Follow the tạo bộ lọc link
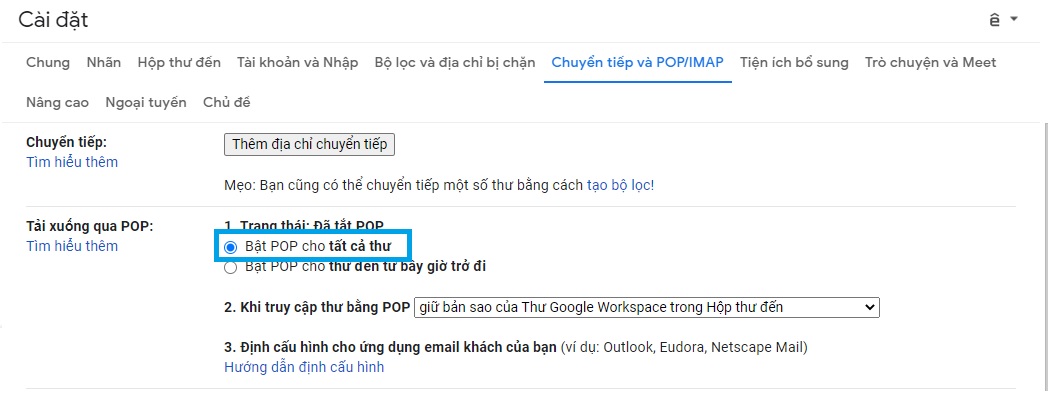1048x420 pixels. pos(620,185)
